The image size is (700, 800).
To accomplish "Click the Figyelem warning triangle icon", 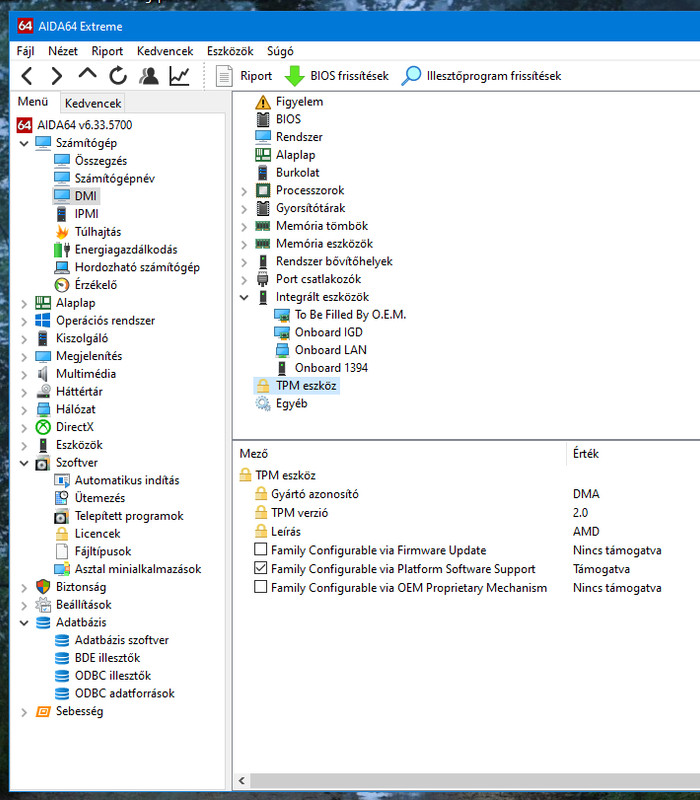I will coord(263,102).
